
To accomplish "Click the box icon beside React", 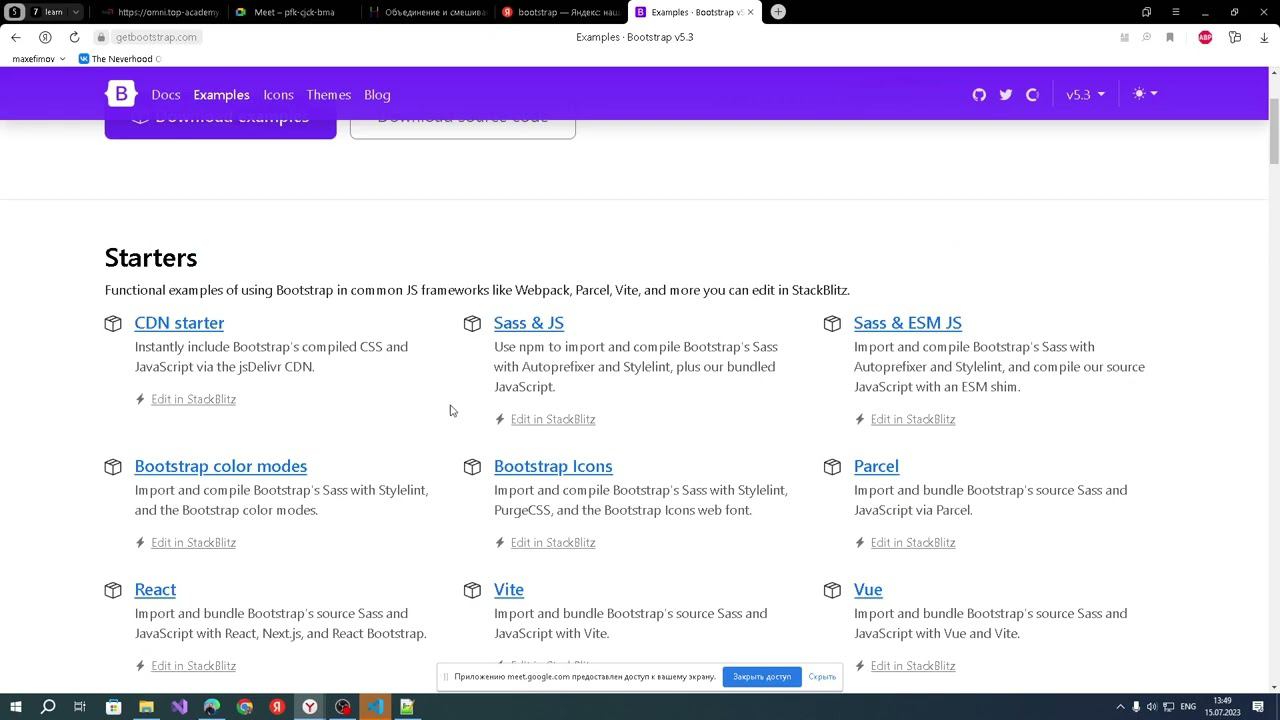I will pyautogui.click(x=113, y=590).
